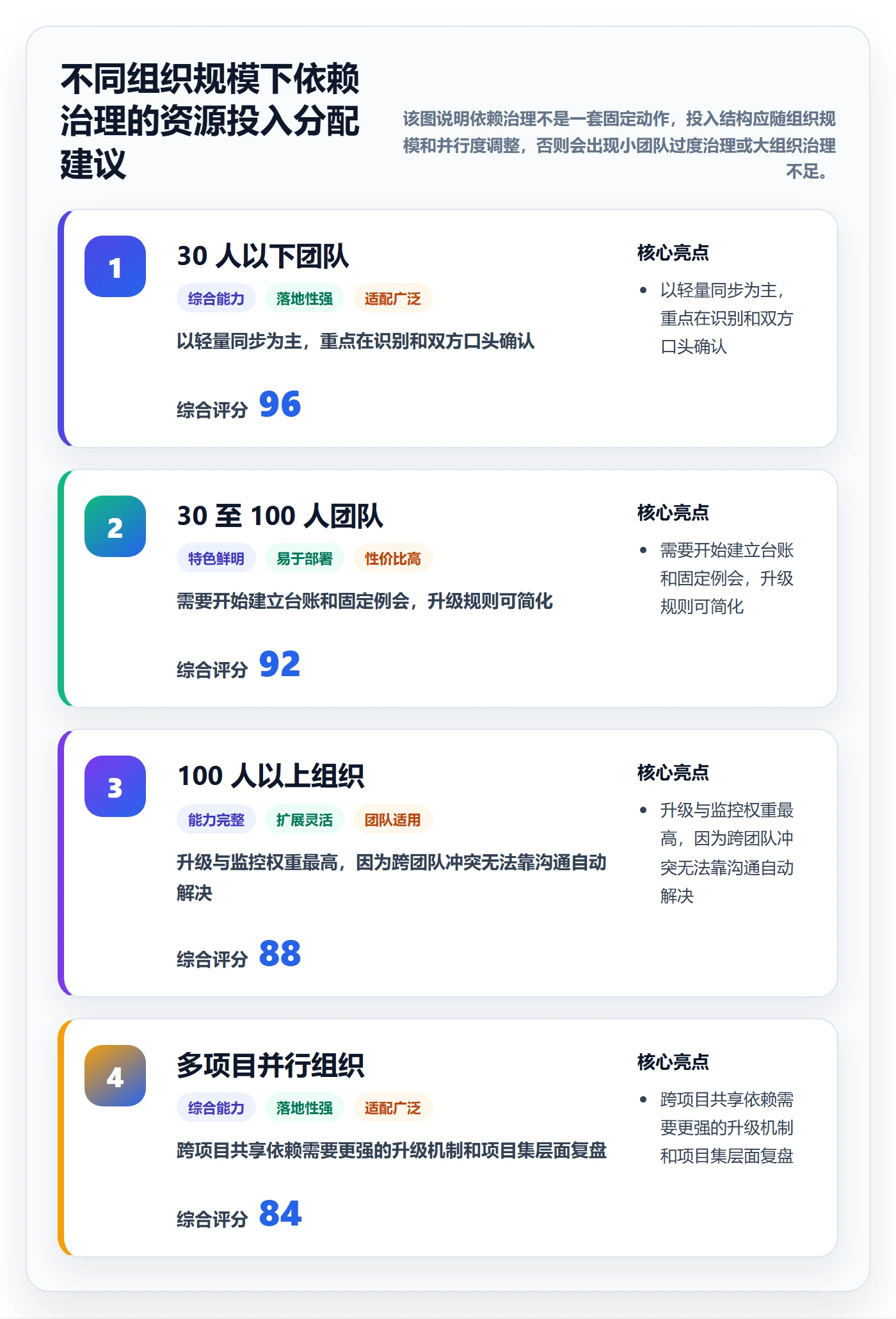Click the 团队适用 tag
This screenshot has height=1319, width=896.
393,820
